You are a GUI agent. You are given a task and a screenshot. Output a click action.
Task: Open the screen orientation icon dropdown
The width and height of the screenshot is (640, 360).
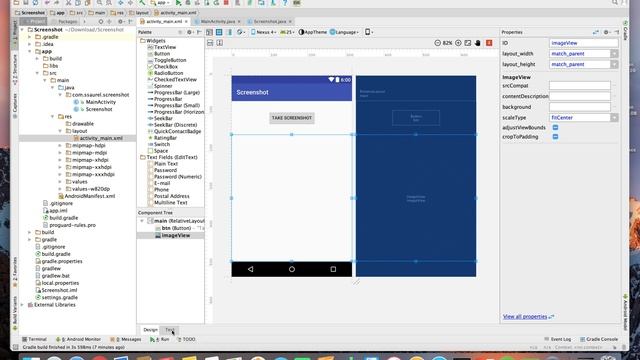[240, 32]
